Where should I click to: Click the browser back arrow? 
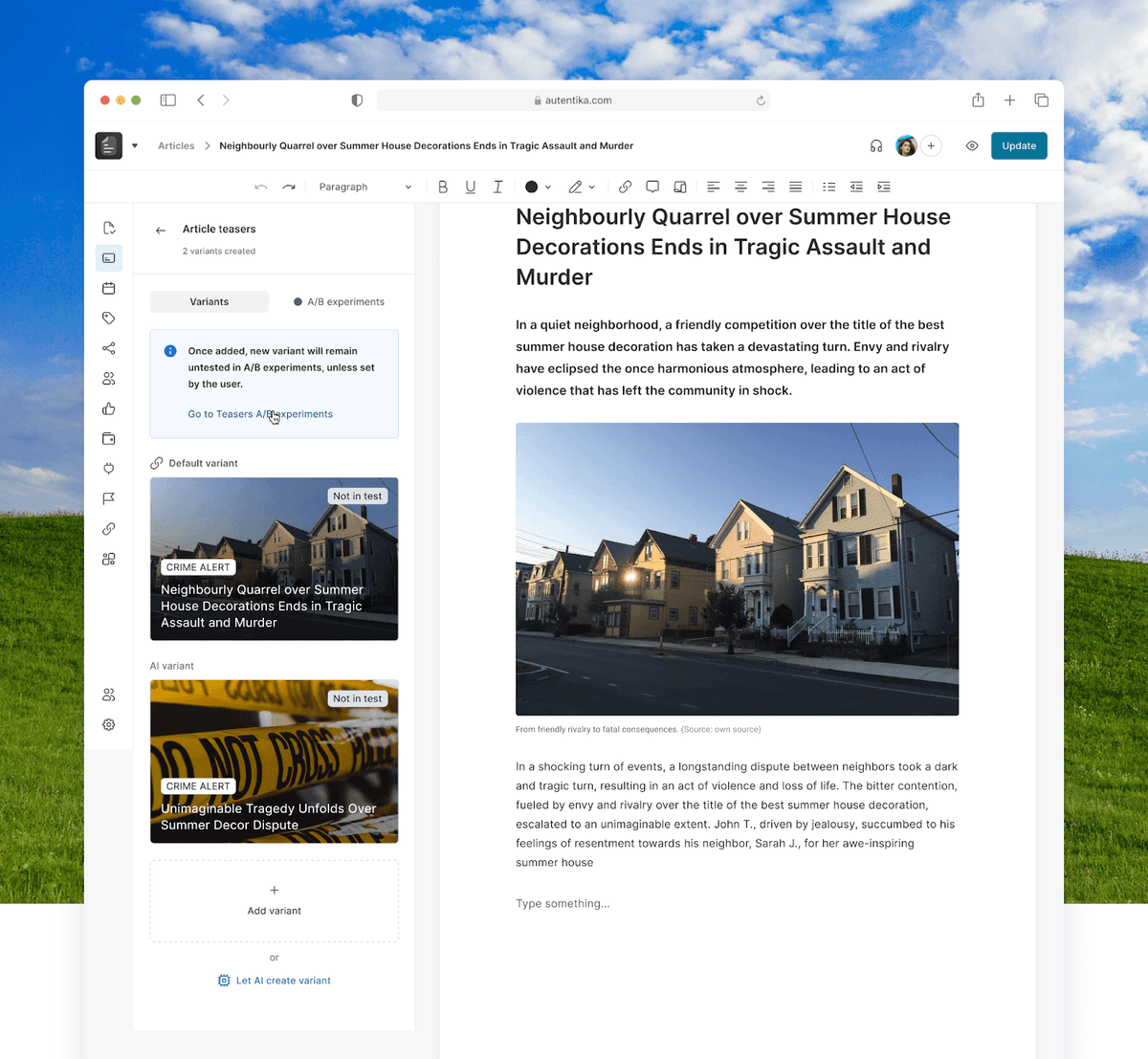[201, 99]
